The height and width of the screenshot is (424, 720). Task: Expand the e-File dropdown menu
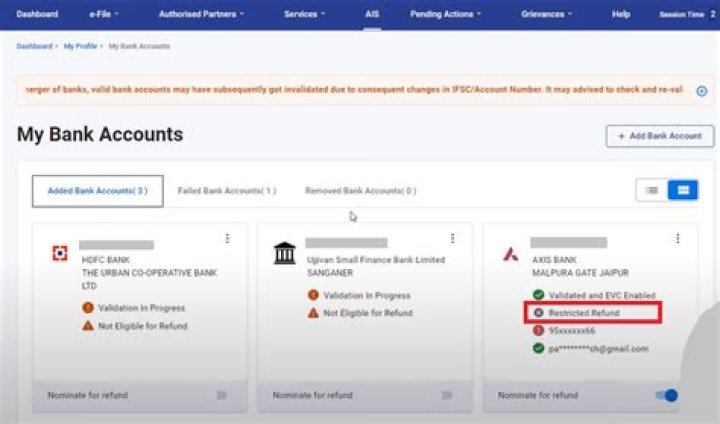tap(102, 14)
